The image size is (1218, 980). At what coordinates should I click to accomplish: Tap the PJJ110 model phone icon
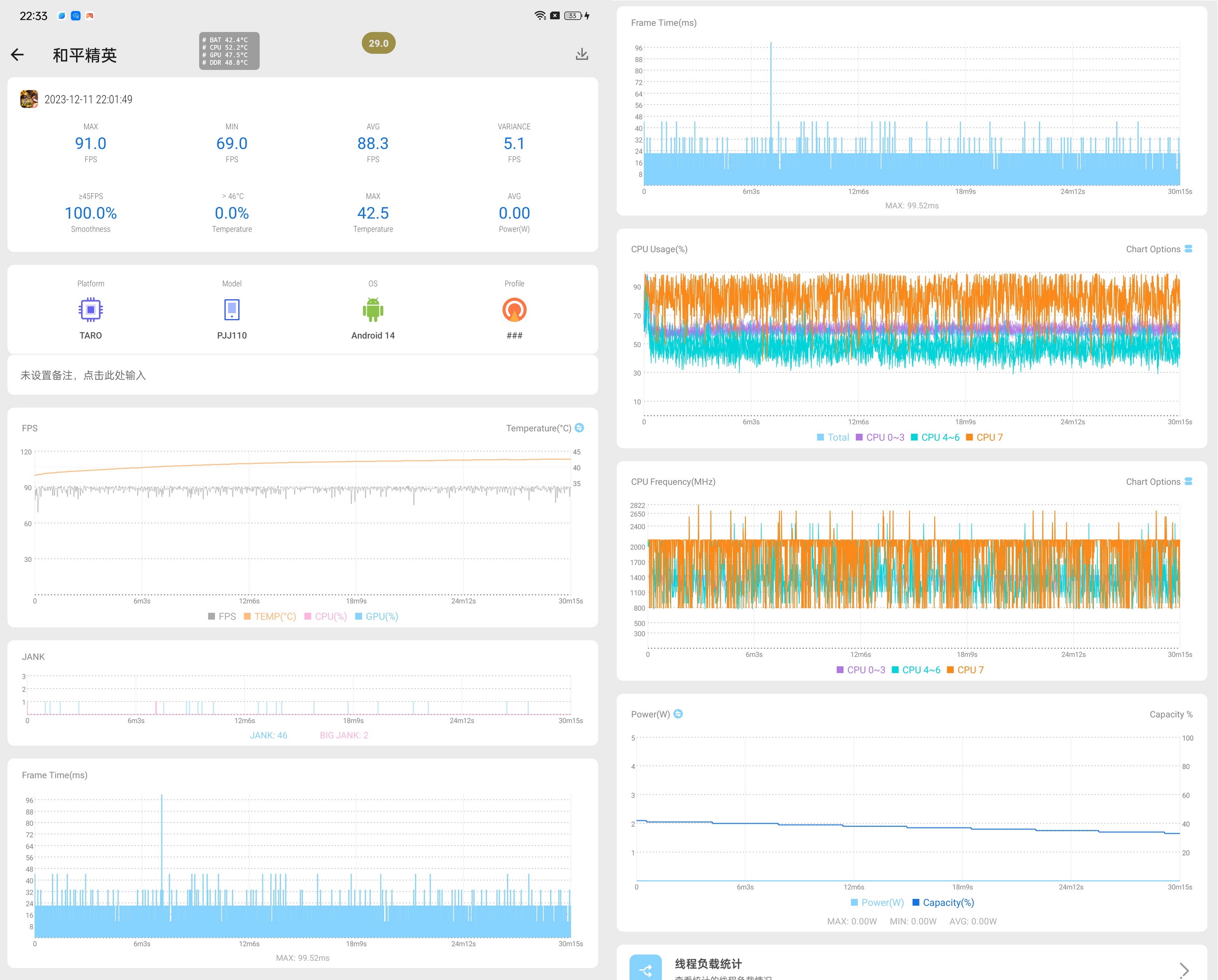[x=232, y=310]
